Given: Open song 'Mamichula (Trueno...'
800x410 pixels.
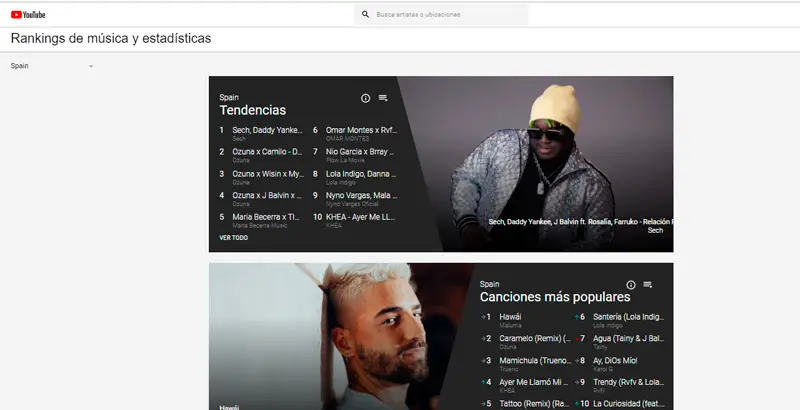Looking at the screenshot, I should pyautogui.click(x=535, y=361).
